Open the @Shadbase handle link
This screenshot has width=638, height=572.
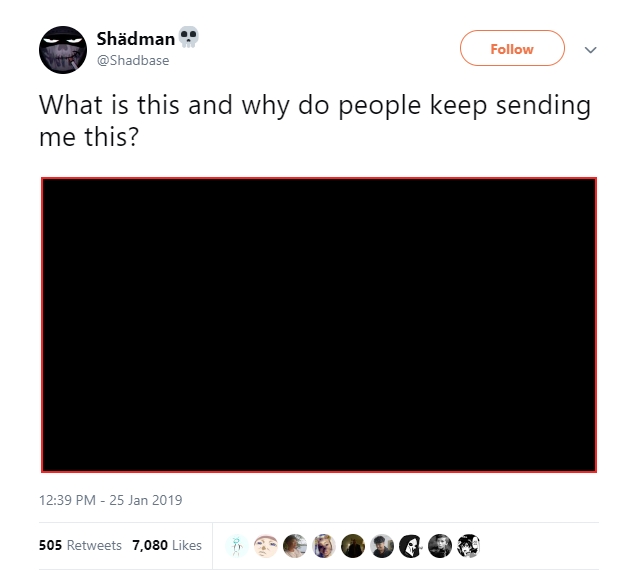(x=133, y=61)
